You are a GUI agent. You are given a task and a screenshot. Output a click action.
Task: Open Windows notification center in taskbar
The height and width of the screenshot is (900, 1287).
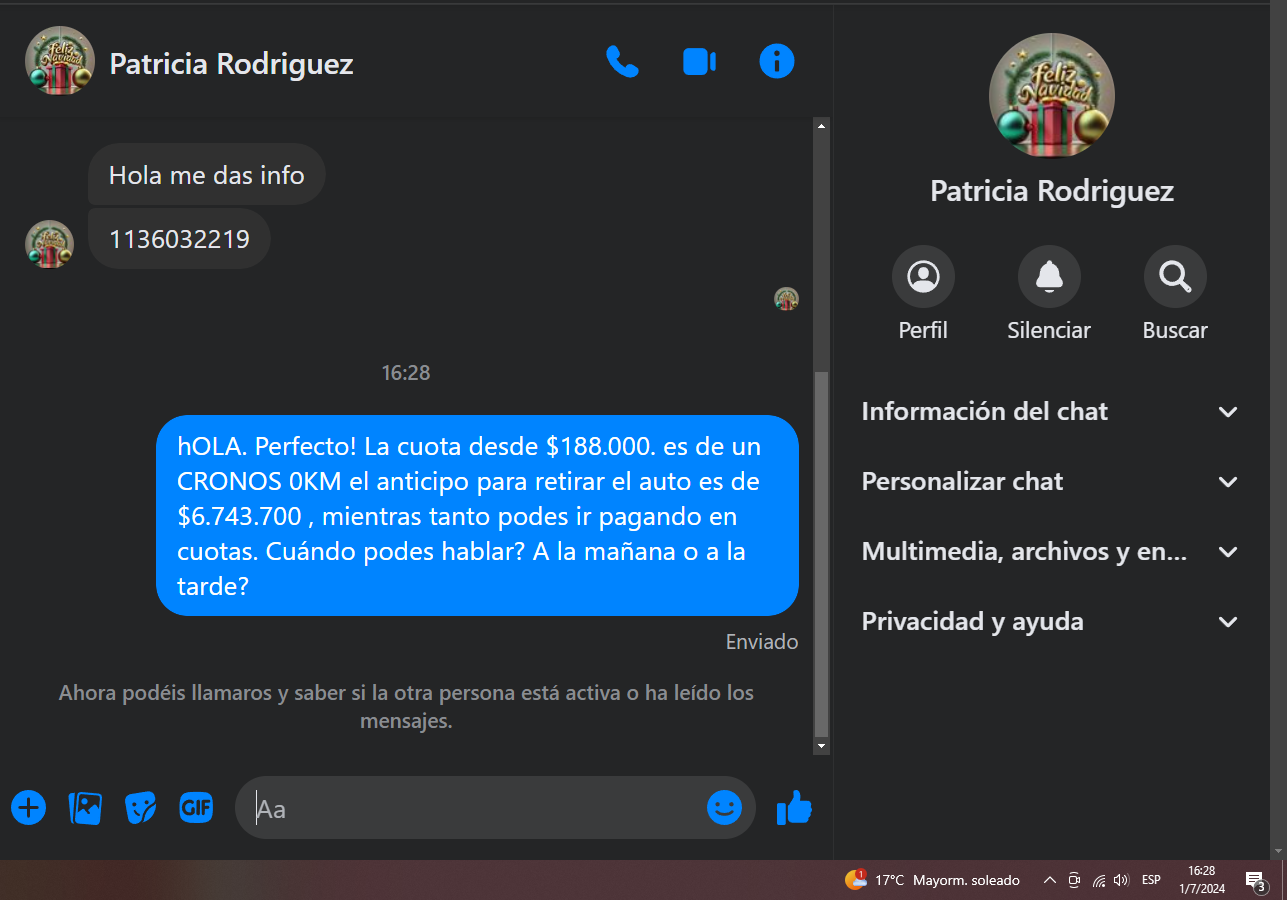(1256, 880)
